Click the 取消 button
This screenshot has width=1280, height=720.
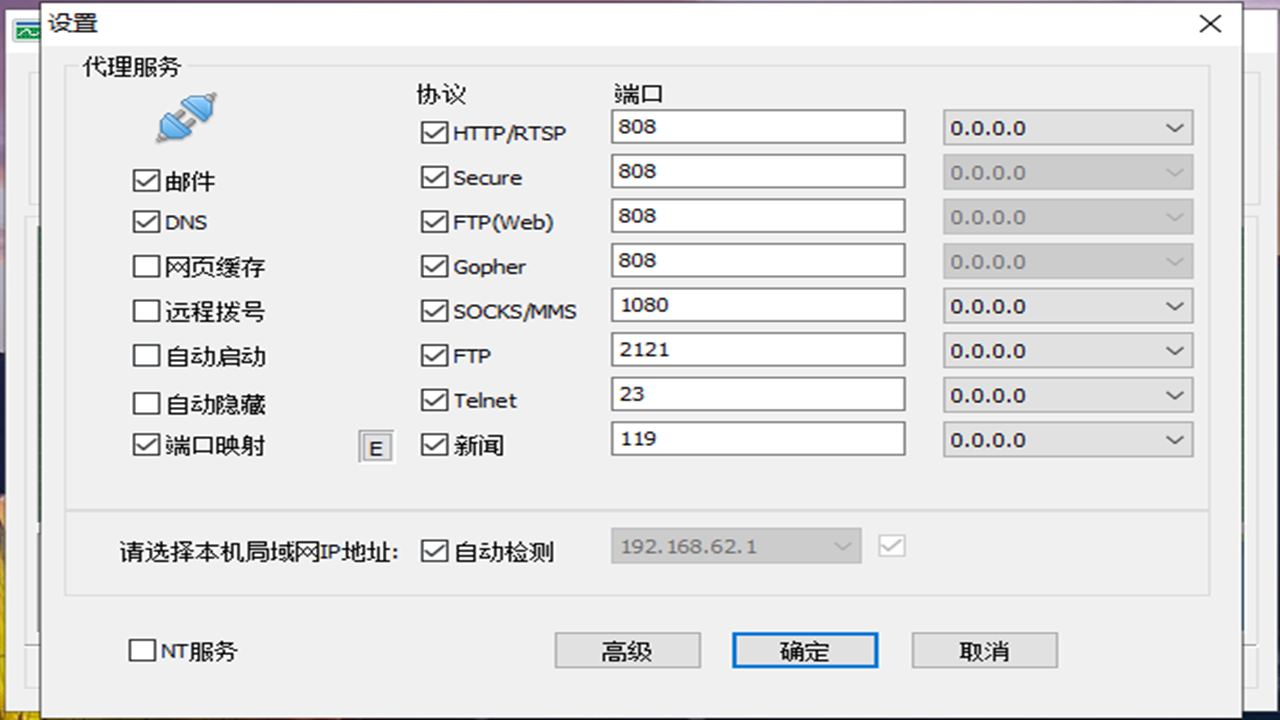coord(984,650)
